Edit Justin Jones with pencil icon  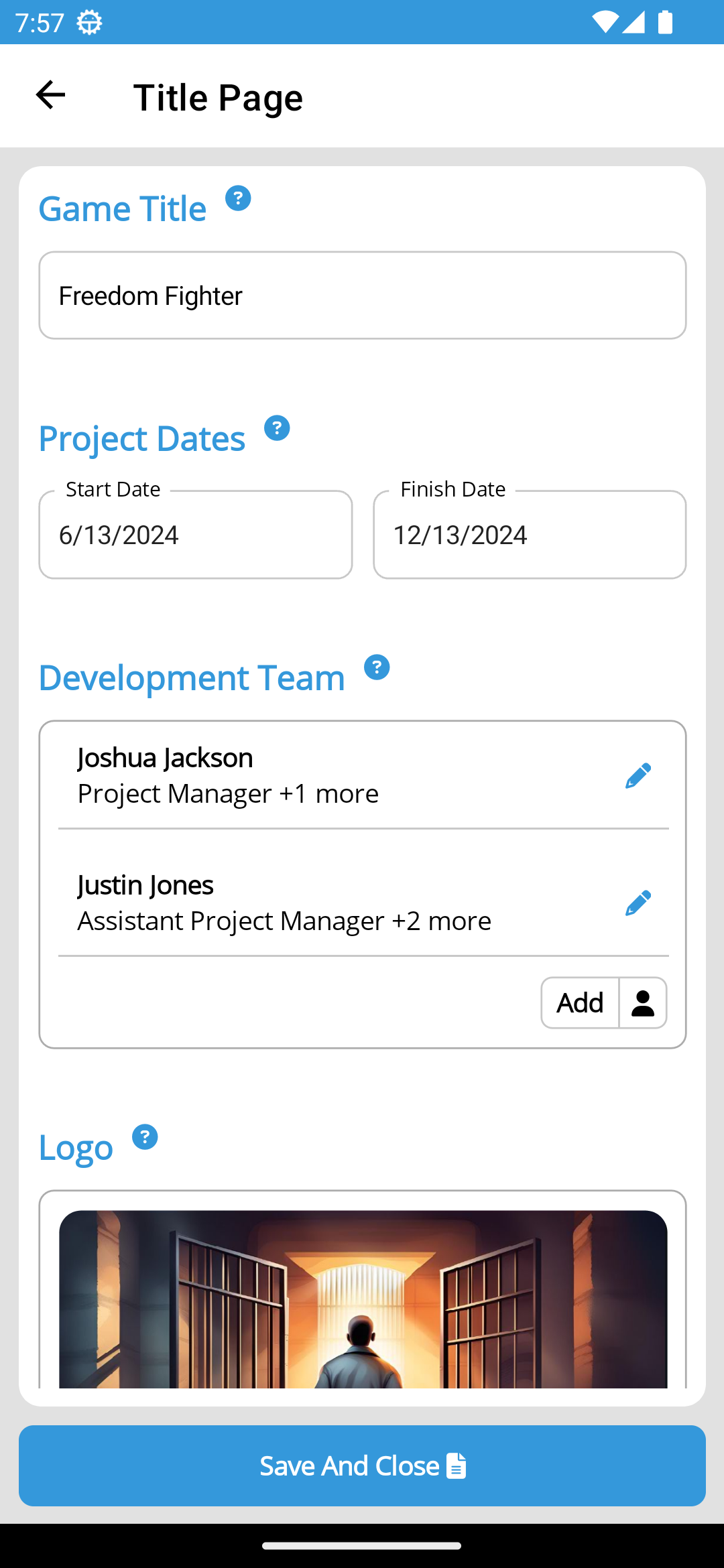pos(638,903)
